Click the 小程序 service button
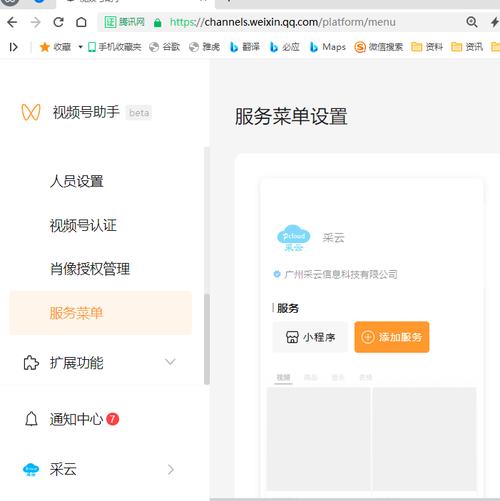 [x=310, y=337]
